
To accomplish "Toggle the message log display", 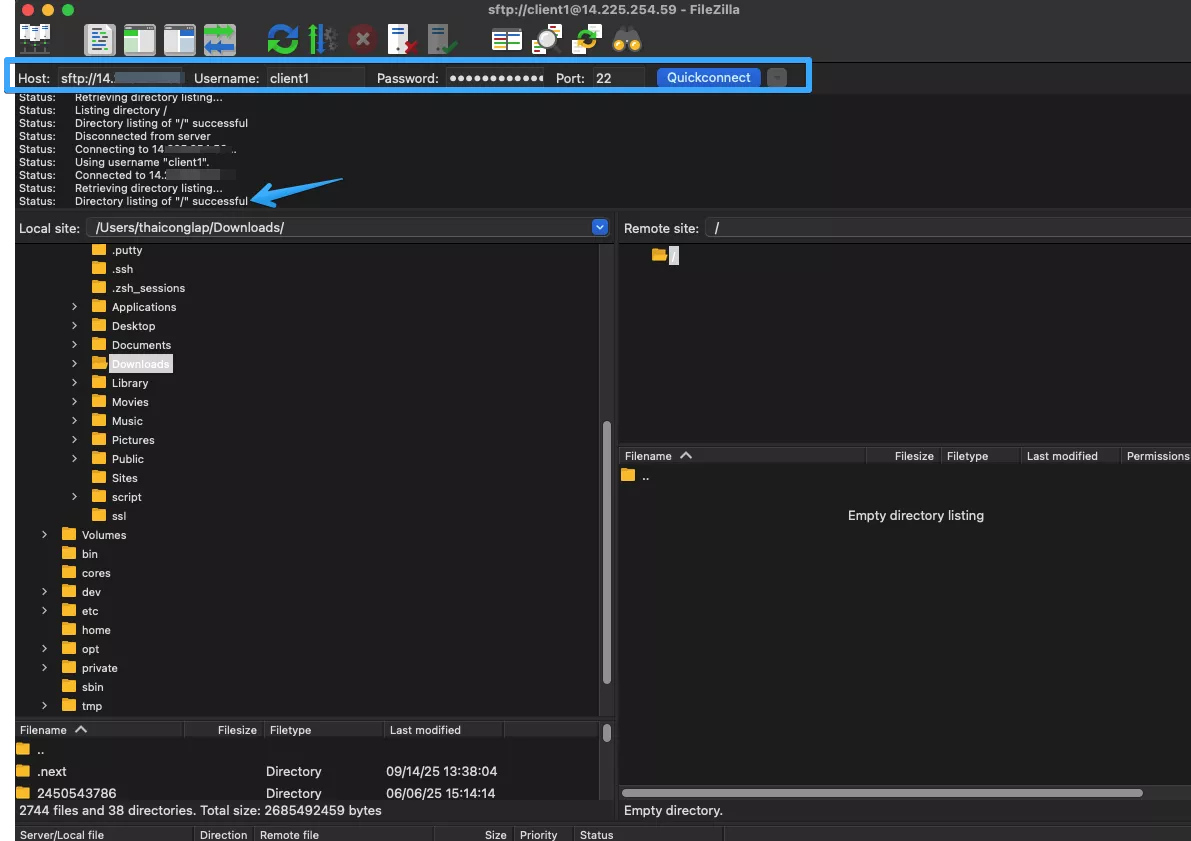I will point(100,38).
